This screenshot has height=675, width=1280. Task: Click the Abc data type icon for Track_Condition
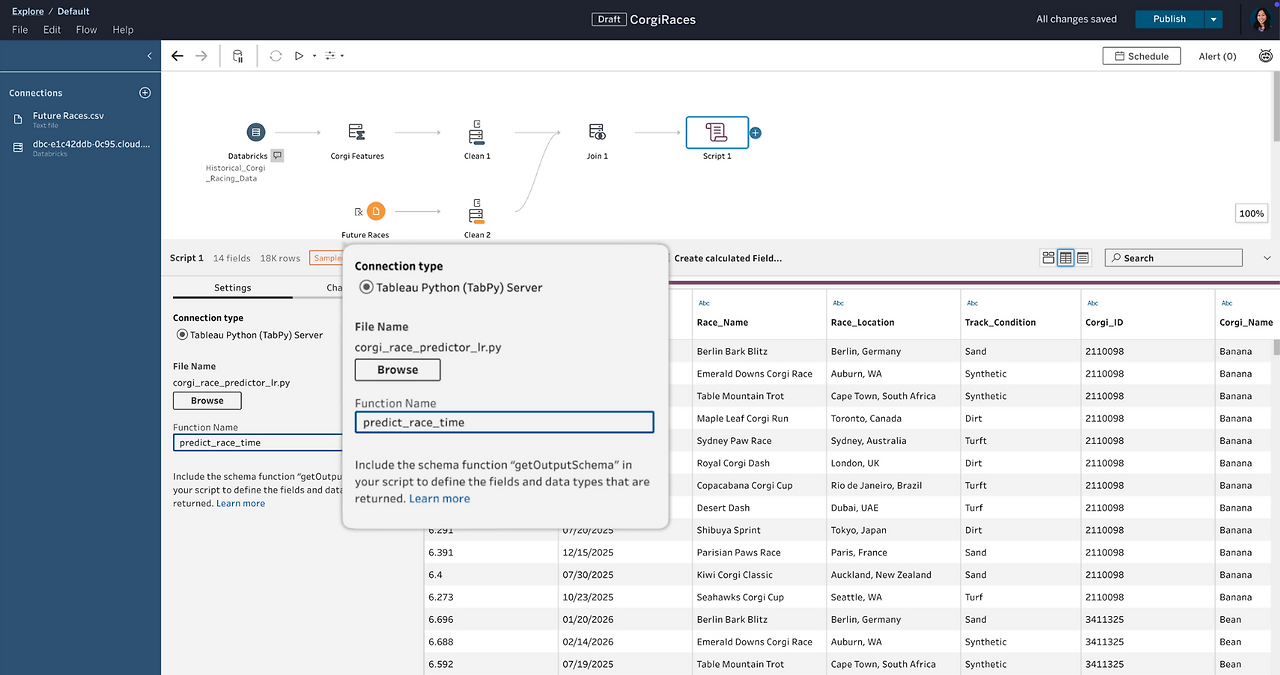(x=972, y=302)
